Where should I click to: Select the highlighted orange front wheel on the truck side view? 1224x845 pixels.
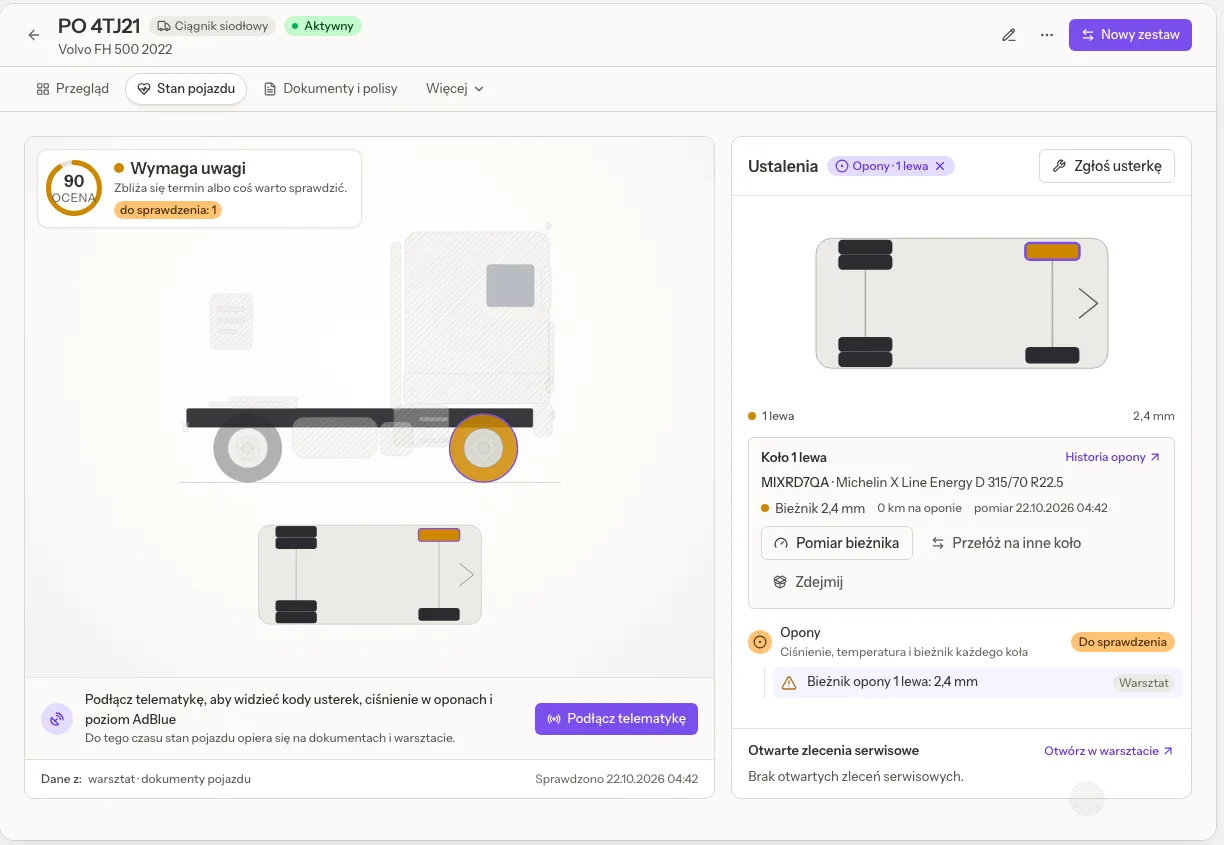[483, 448]
